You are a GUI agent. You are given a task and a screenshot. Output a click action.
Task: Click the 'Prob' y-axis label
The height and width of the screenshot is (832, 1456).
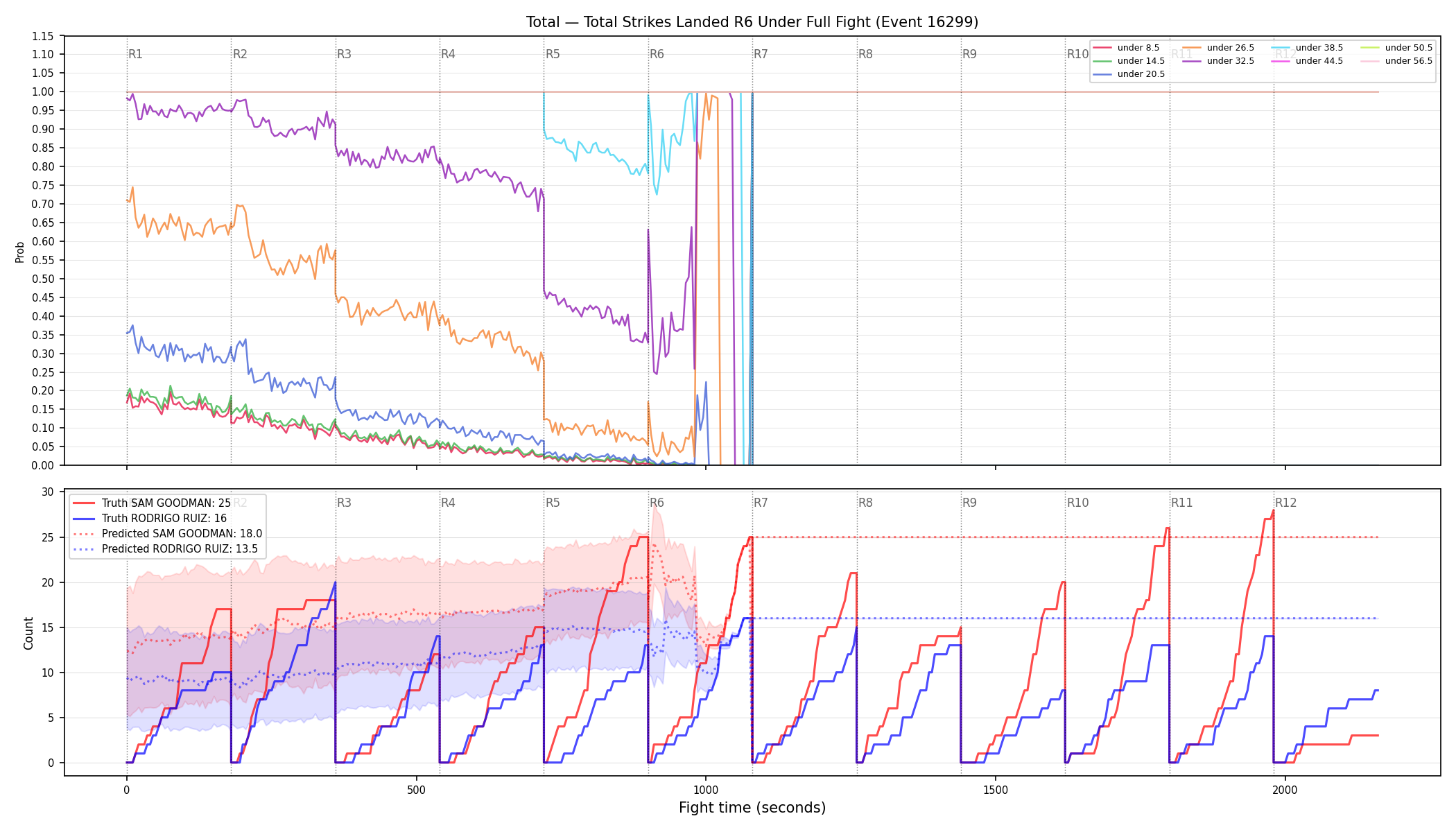click(x=20, y=252)
